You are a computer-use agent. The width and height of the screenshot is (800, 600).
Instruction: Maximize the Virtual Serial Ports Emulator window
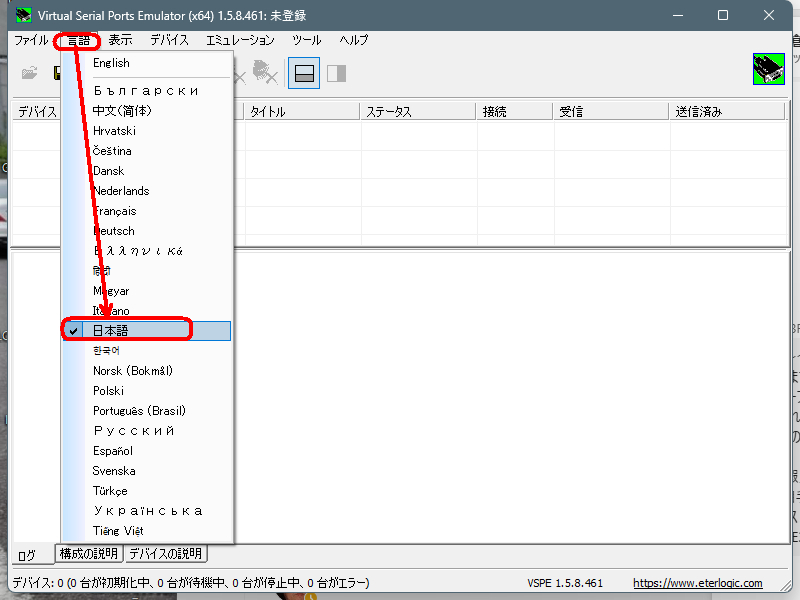click(723, 15)
